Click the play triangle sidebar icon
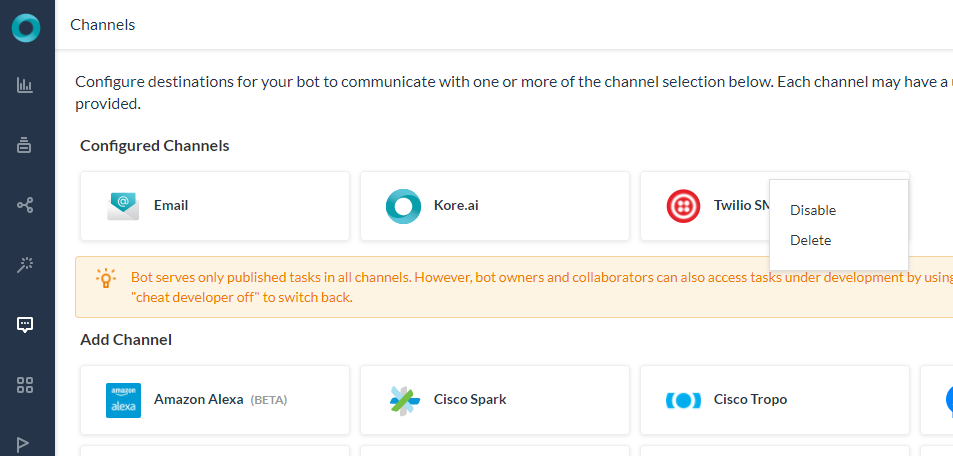The height and width of the screenshot is (456, 953). coord(26,443)
